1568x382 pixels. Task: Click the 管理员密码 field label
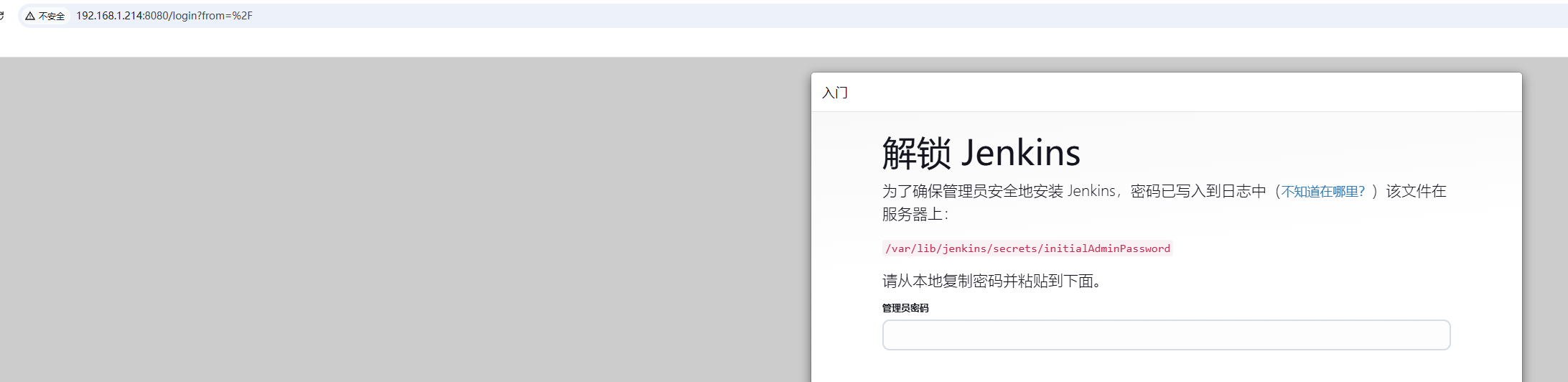click(905, 308)
